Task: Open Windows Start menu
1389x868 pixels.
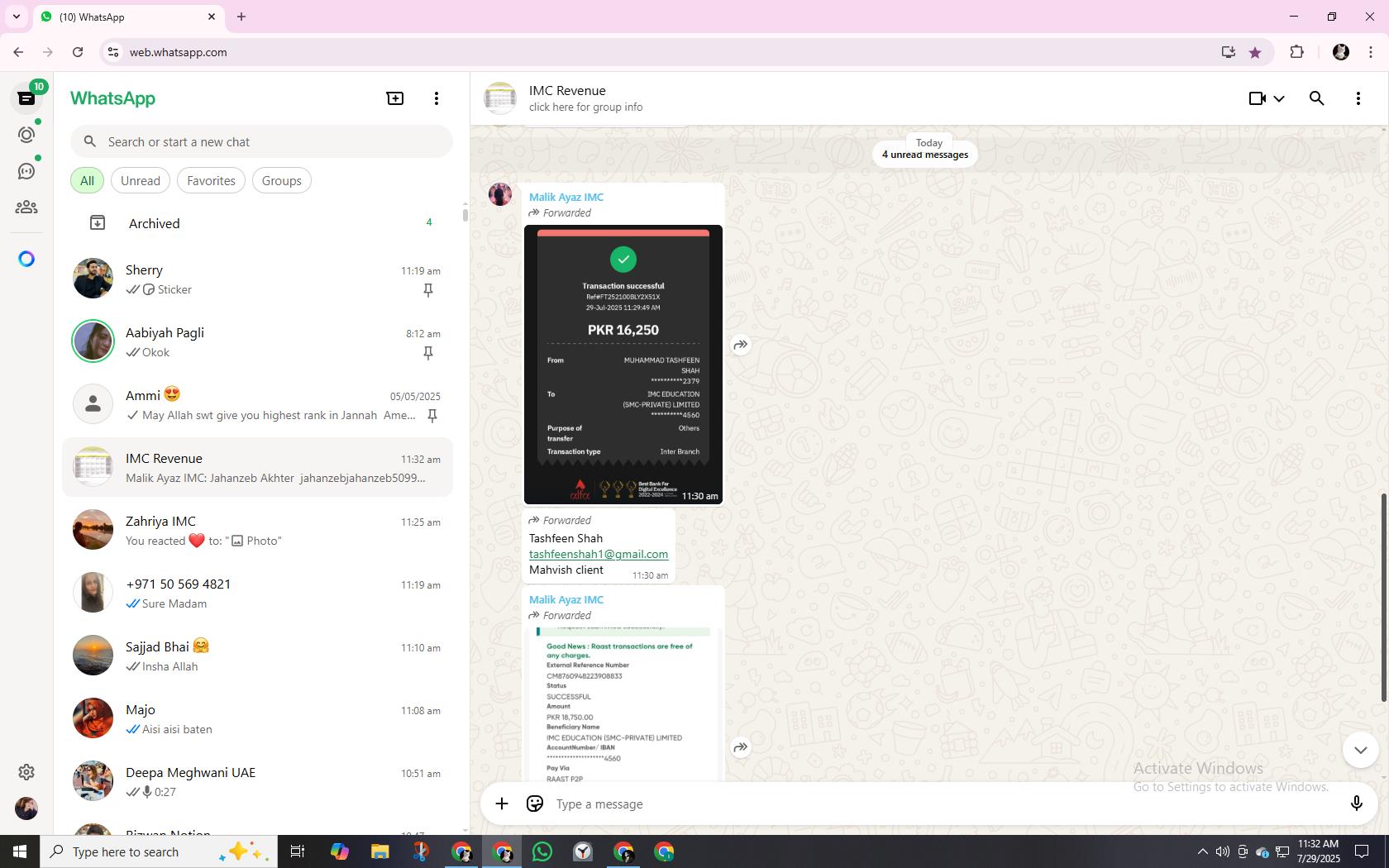Action: click(20, 851)
